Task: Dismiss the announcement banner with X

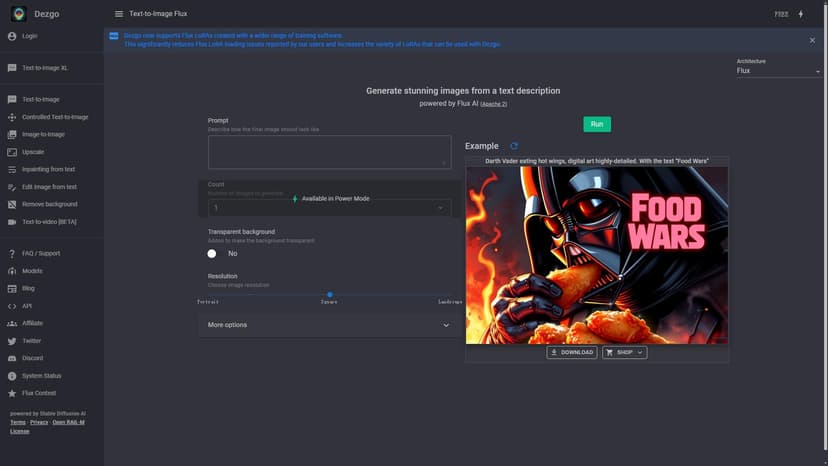Action: pyautogui.click(x=812, y=40)
